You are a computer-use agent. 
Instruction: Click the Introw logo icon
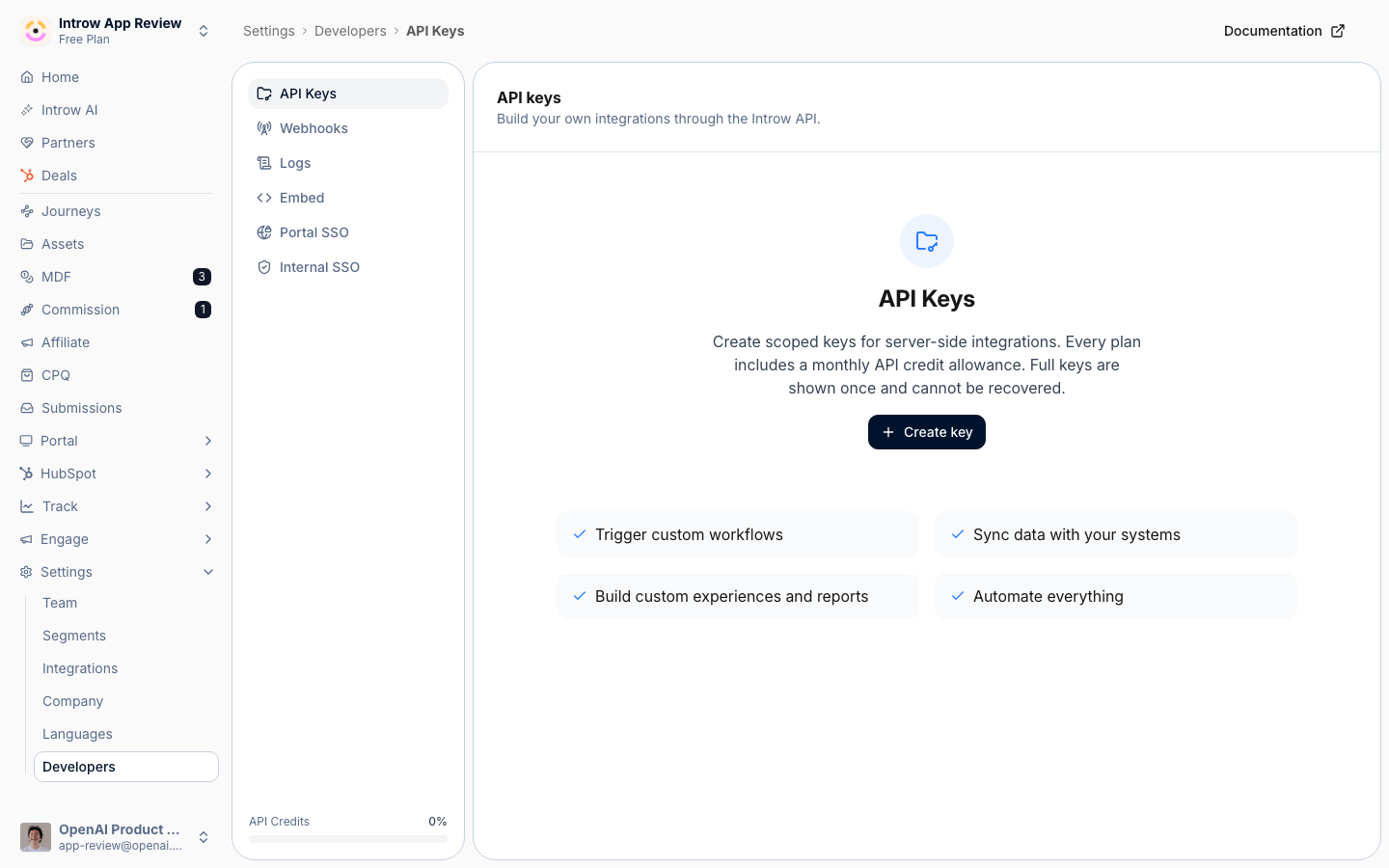click(x=36, y=31)
